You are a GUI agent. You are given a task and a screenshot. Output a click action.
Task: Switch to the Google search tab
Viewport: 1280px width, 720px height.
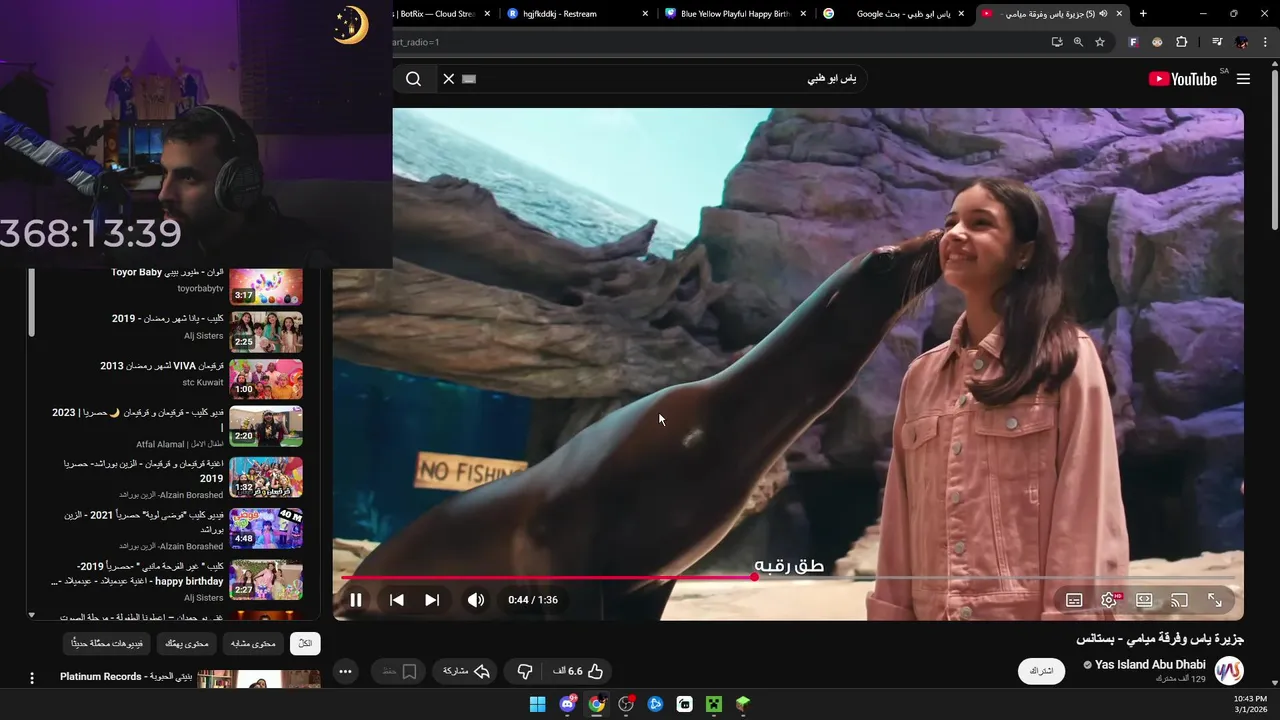click(893, 14)
